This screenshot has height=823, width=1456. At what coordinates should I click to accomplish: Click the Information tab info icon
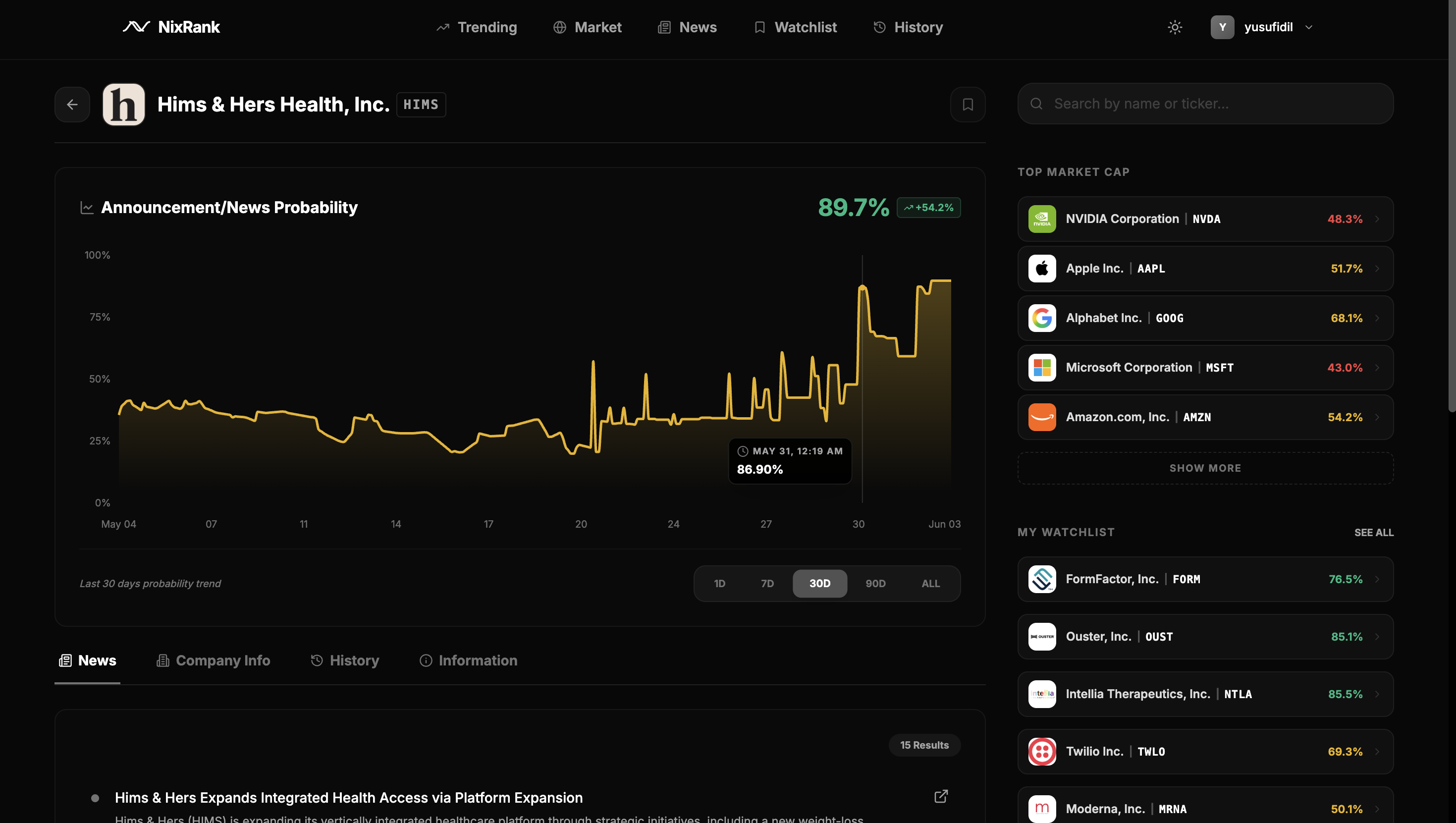pyautogui.click(x=426, y=661)
